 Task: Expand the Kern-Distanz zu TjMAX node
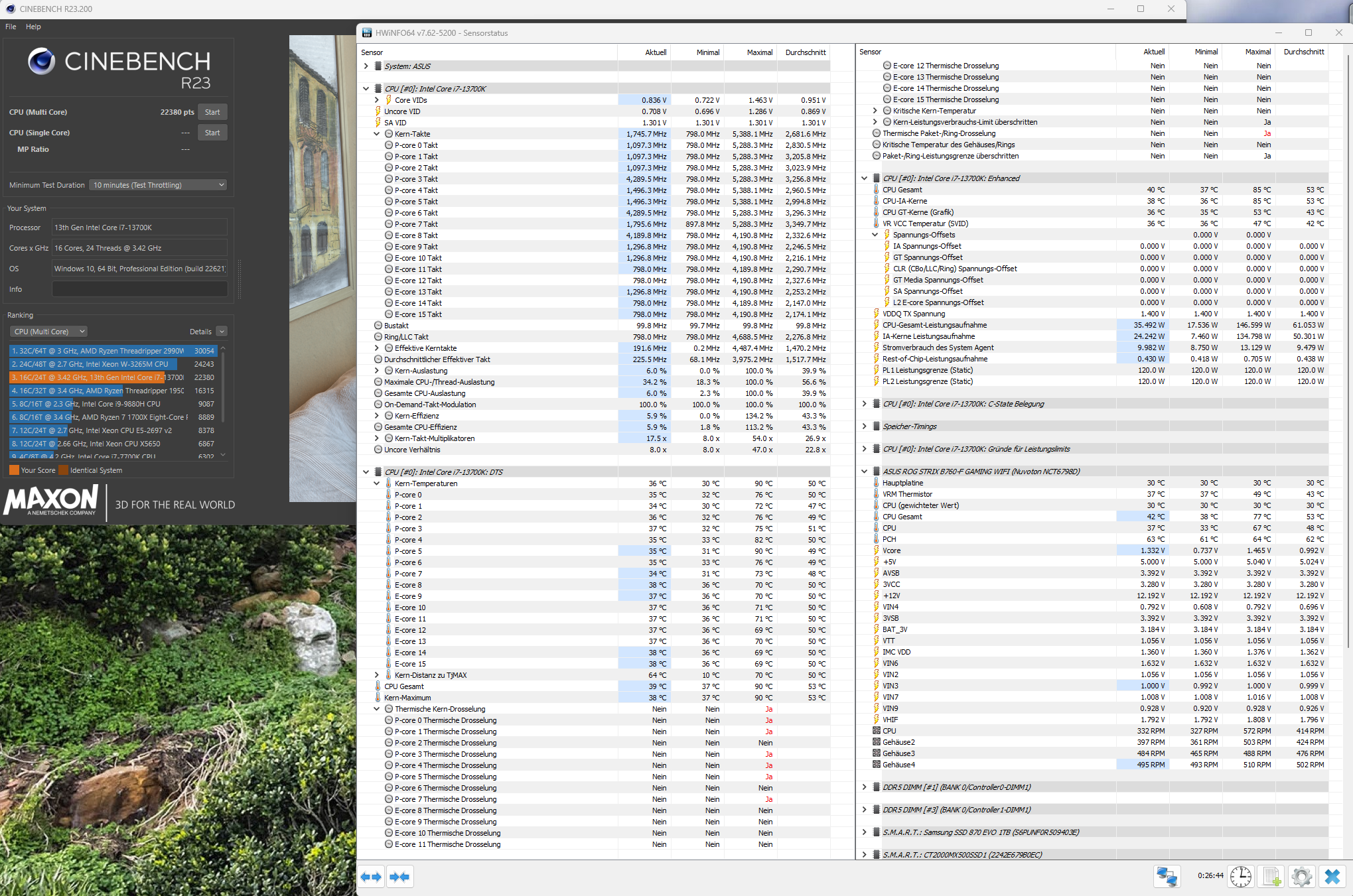[377, 675]
